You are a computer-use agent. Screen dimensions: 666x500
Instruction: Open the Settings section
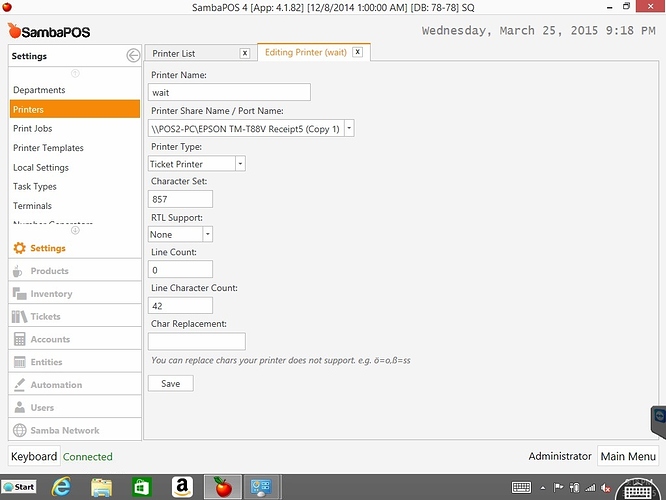[75, 248]
